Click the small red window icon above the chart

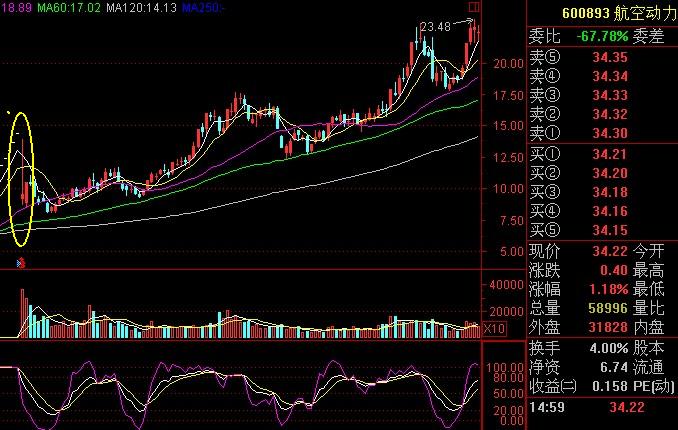pos(474,7)
